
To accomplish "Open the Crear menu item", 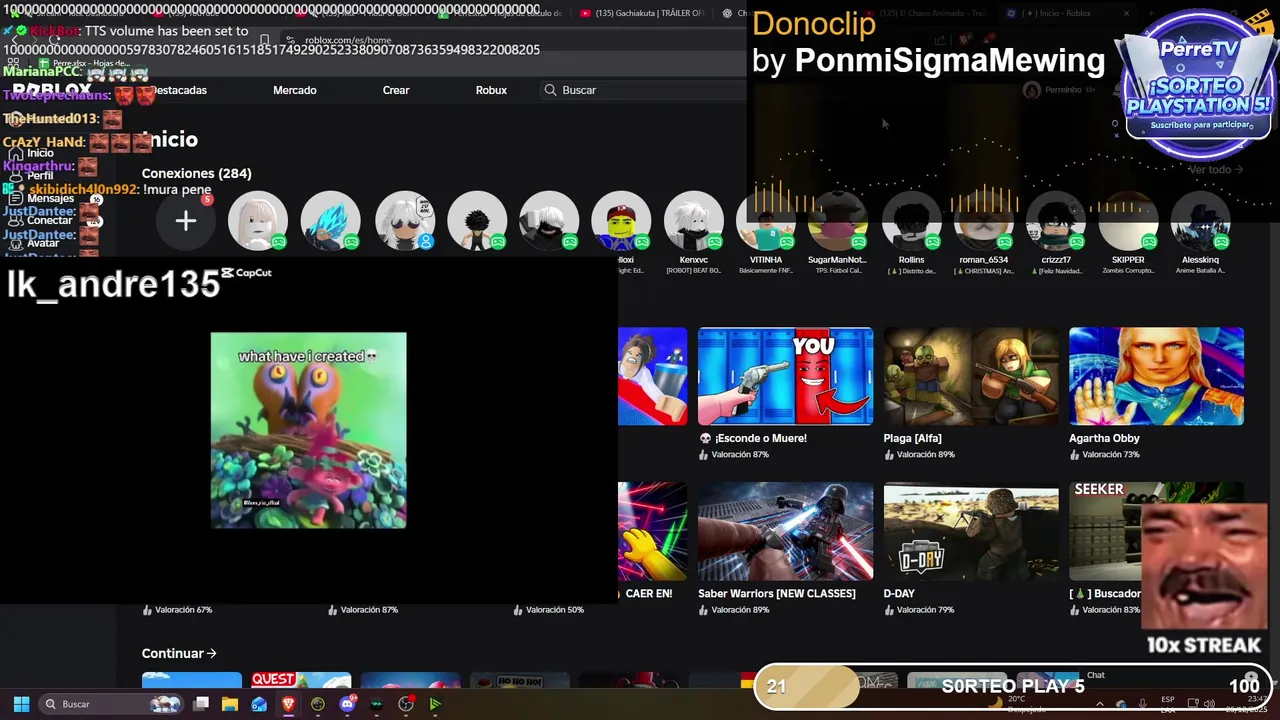I will [396, 90].
